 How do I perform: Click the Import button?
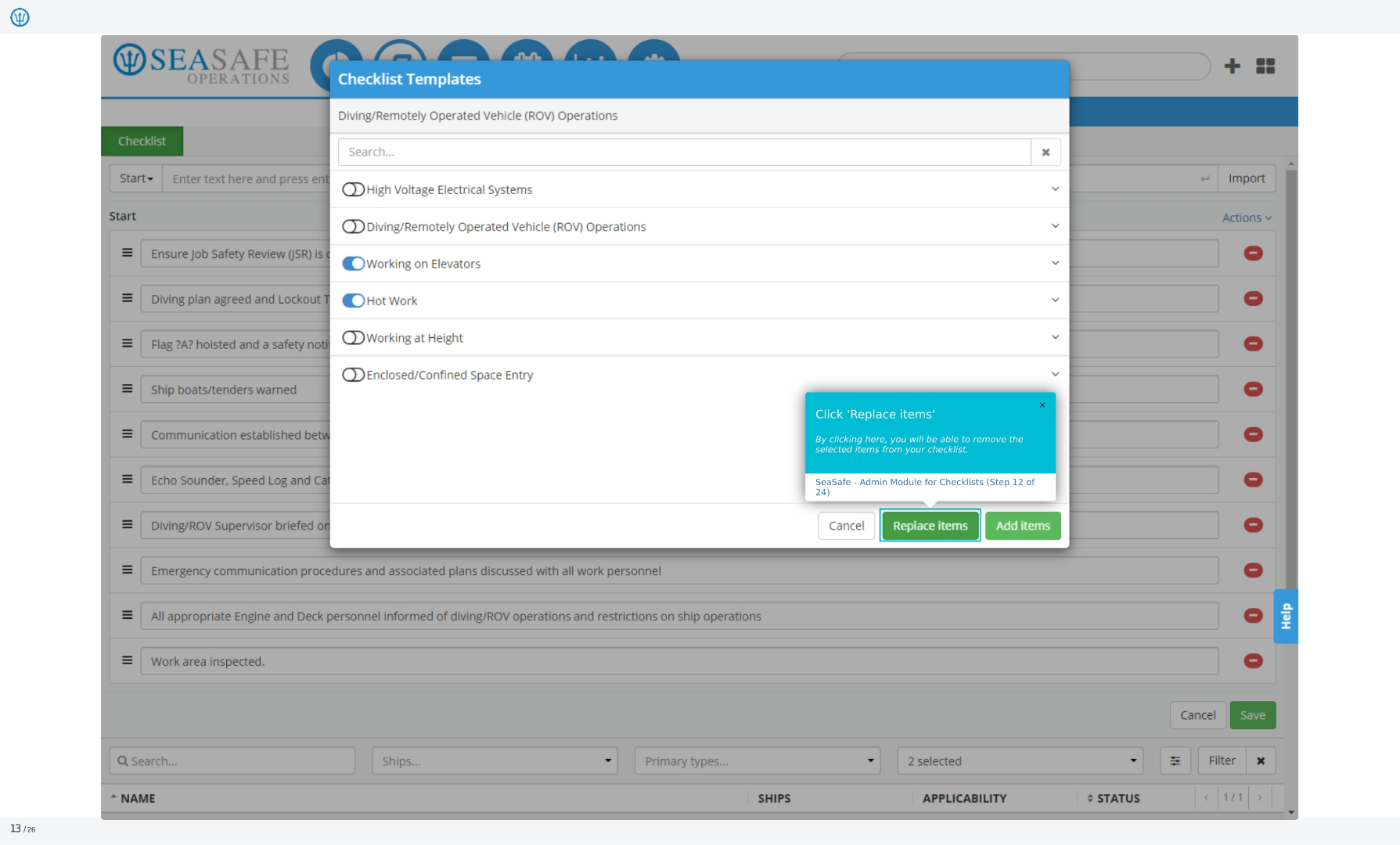tap(1247, 178)
